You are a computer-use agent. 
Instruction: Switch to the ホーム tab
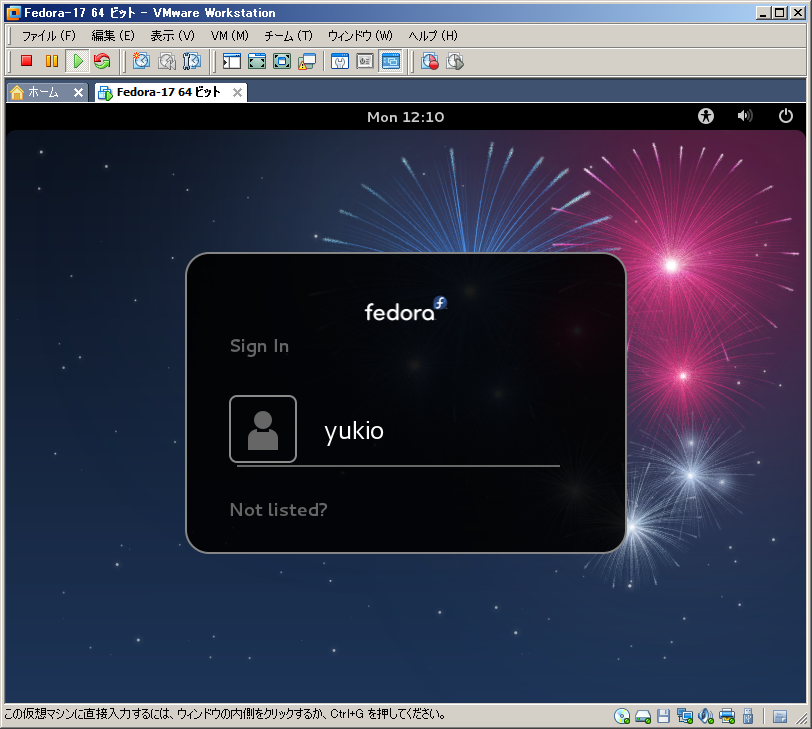coord(42,92)
